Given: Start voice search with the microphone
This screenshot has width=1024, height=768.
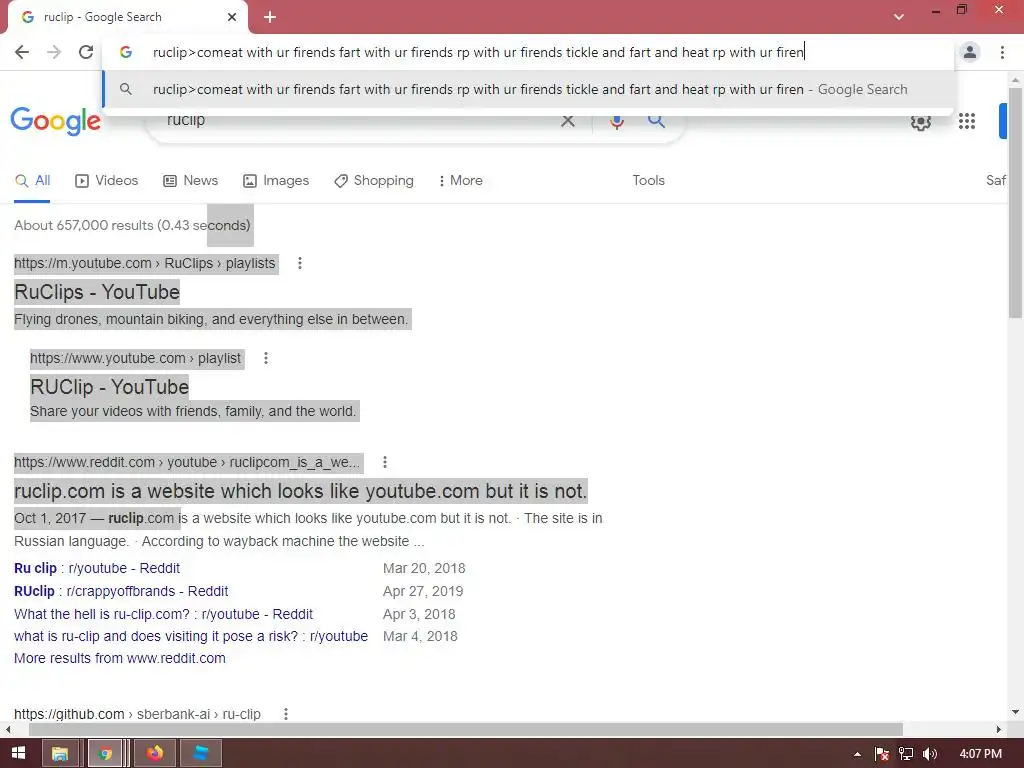Looking at the screenshot, I should (x=616, y=121).
